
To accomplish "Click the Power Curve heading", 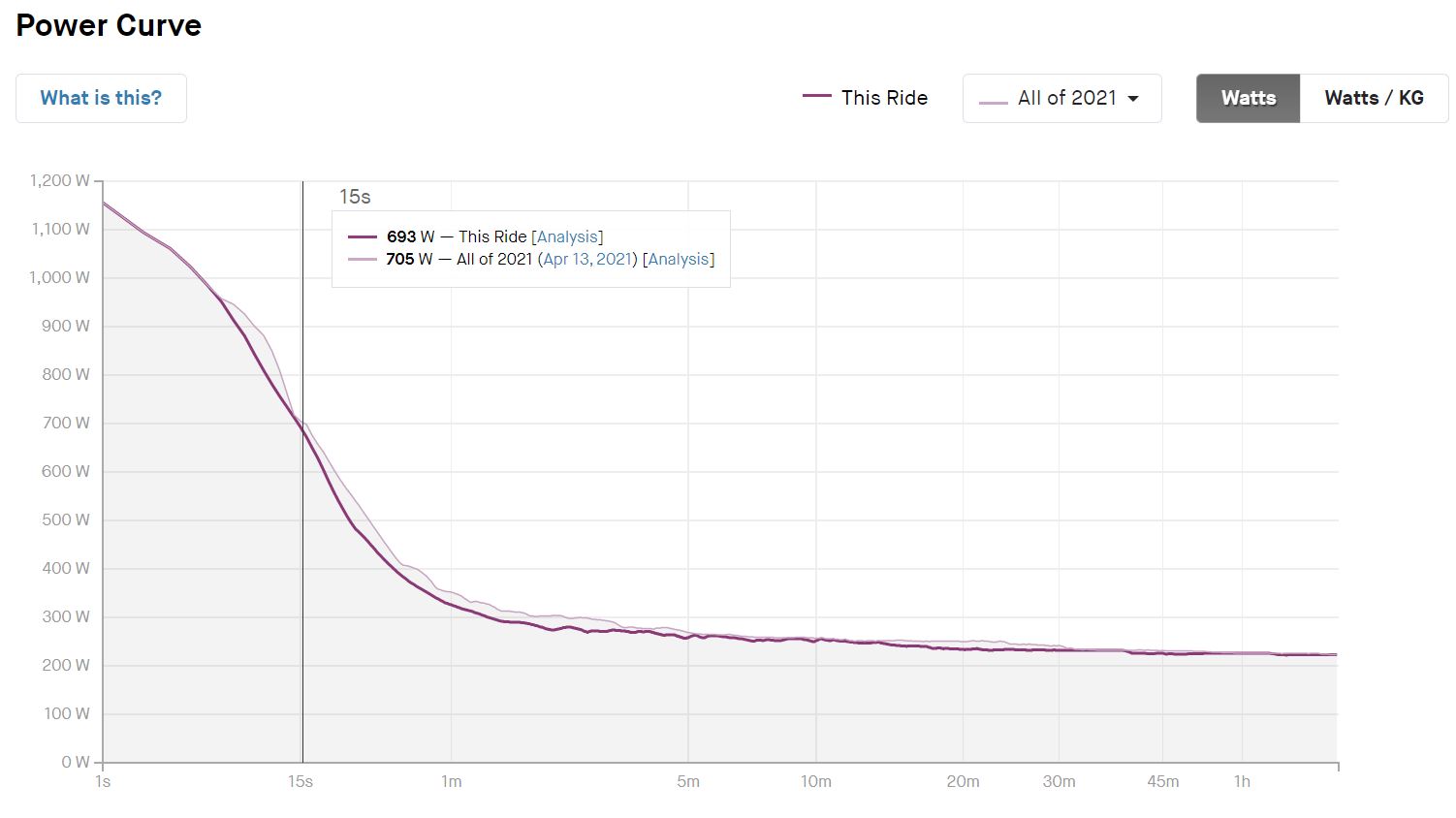I will tap(108, 25).
